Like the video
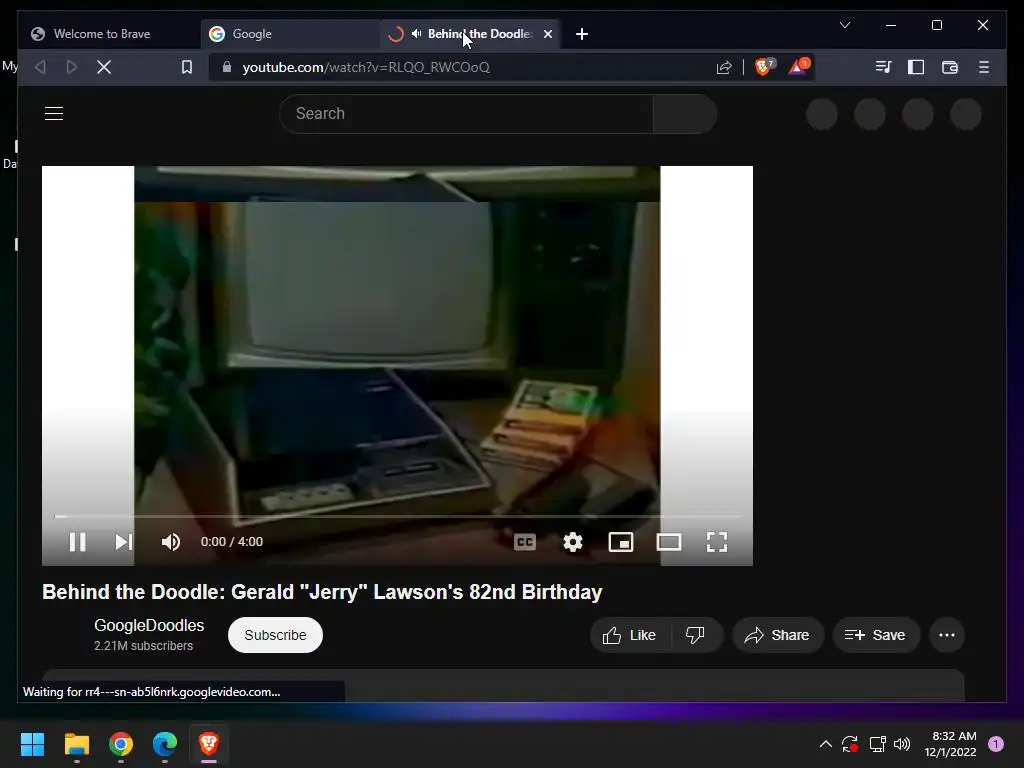Image resolution: width=1024 pixels, height=768 pixels. coord(630,635)
